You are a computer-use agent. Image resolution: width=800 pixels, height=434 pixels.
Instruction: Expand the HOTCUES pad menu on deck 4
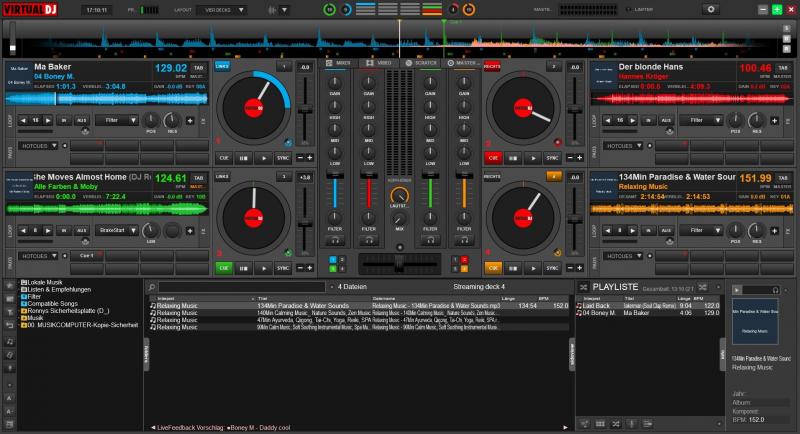[623, 256]
